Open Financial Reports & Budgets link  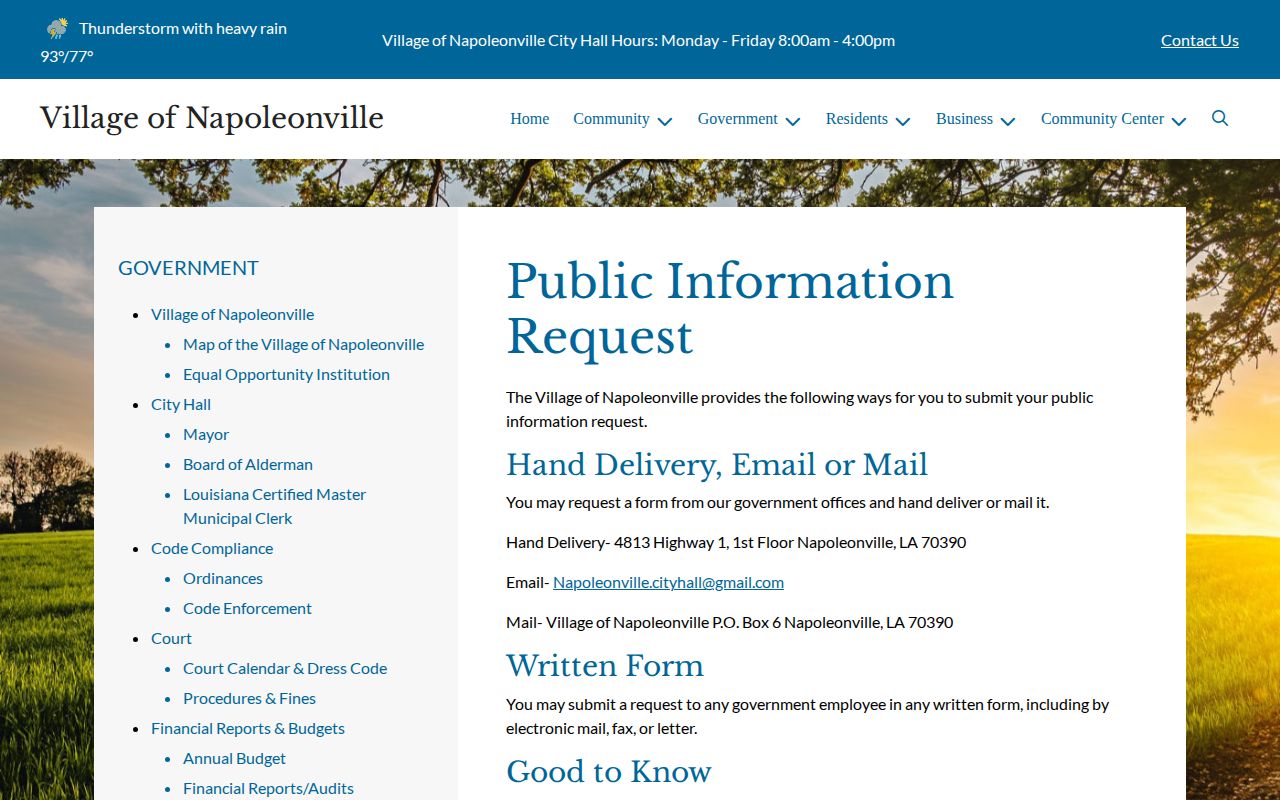[x=248, y=728]
